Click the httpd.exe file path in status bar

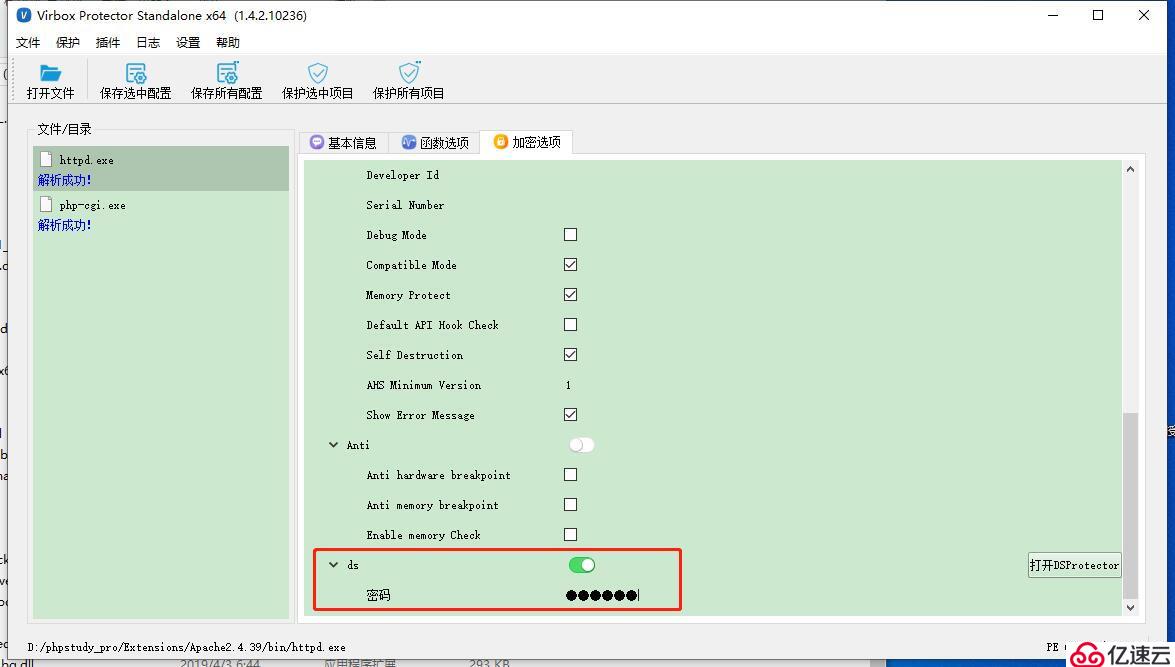pos(187,647)
